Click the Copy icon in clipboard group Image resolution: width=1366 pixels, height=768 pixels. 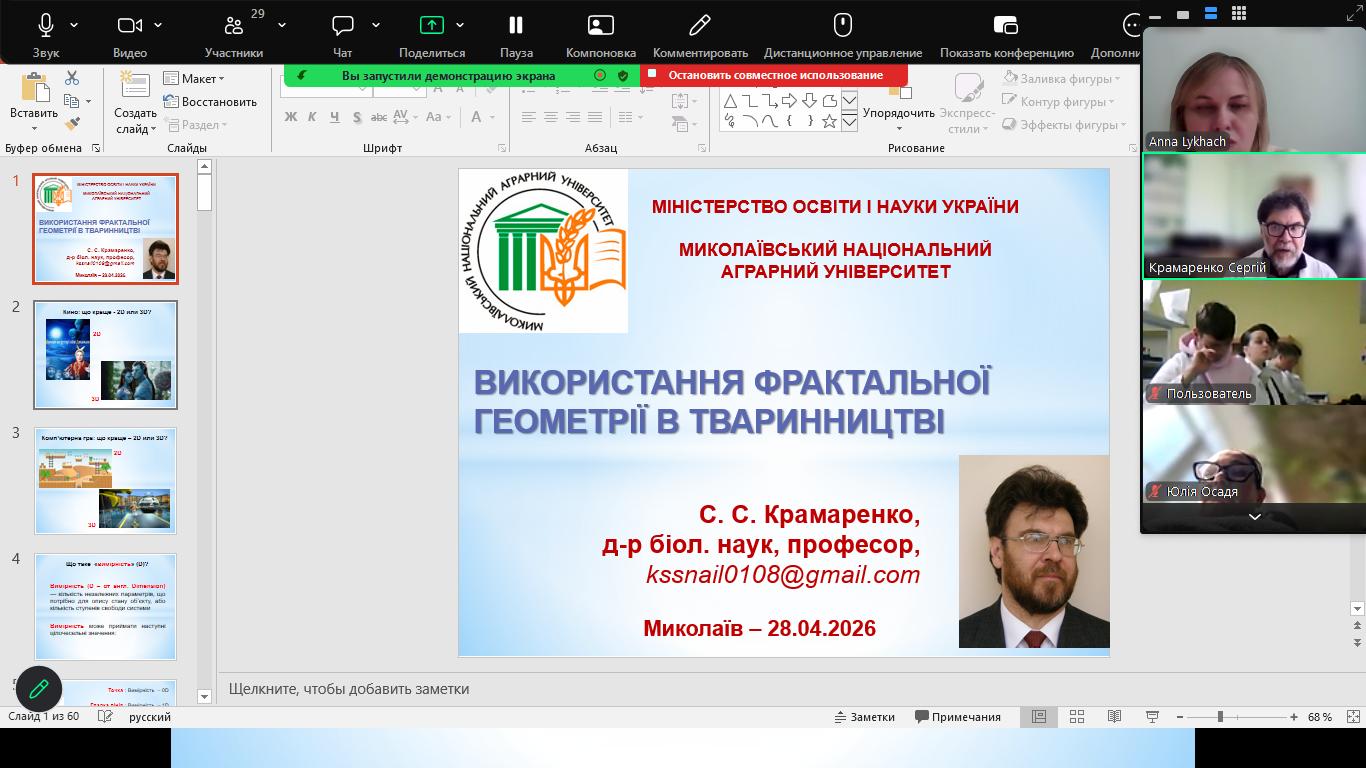click(71, 101)
